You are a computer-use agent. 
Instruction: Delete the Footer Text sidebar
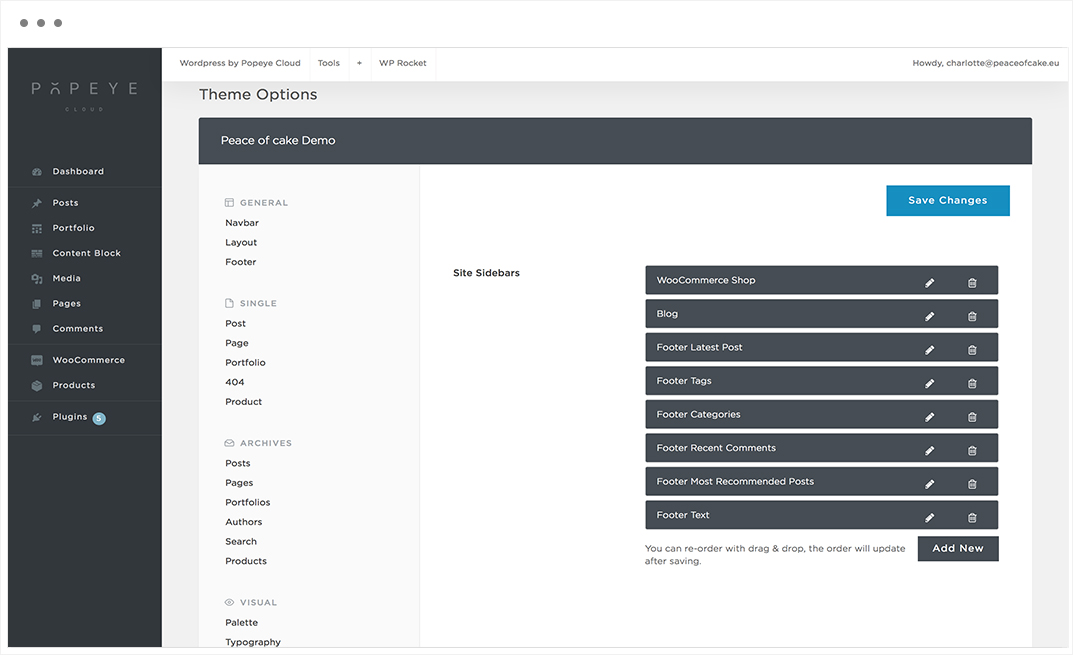point(972,517)
